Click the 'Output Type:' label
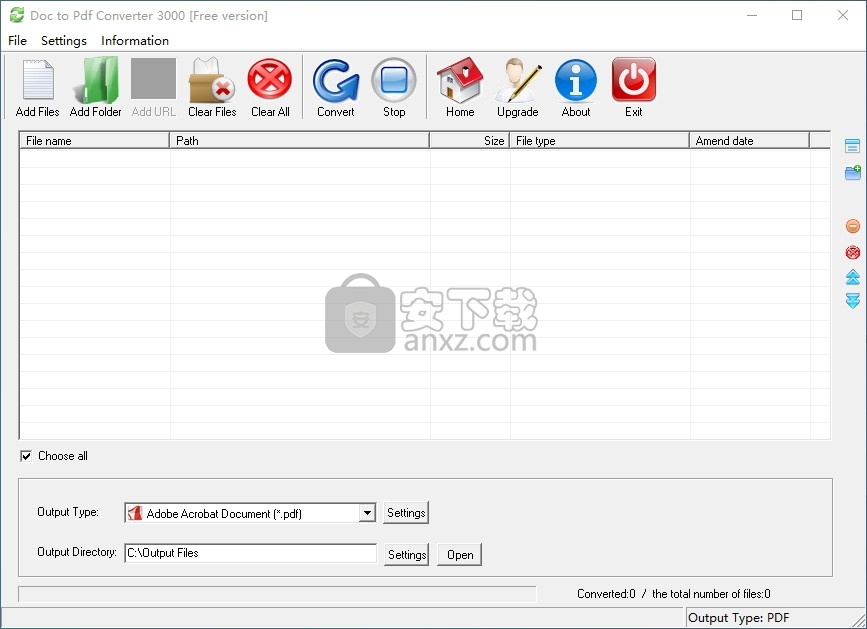The image size is (867, 629). pyautogui.click(x=67, y=512)
